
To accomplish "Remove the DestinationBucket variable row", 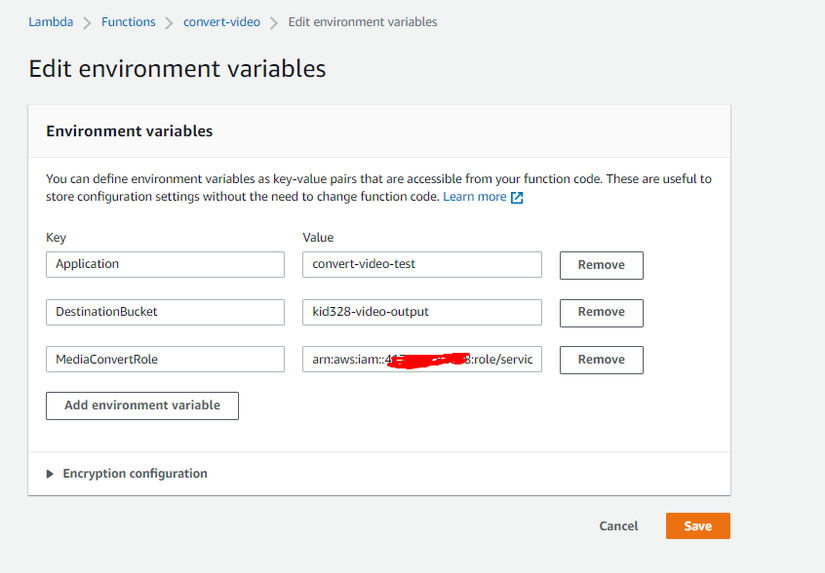I will point(601,312).
